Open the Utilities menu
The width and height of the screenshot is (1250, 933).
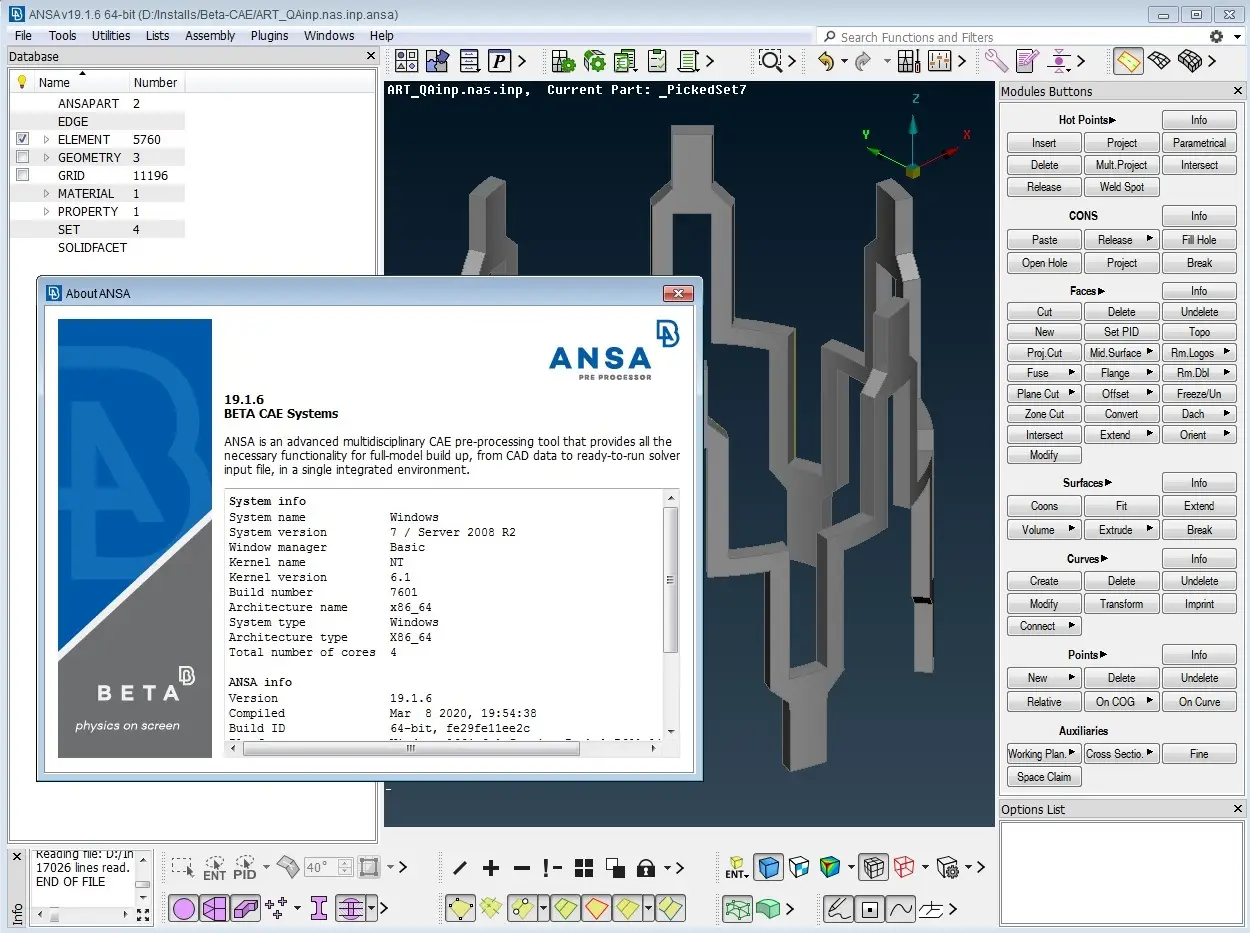[111, 35]
